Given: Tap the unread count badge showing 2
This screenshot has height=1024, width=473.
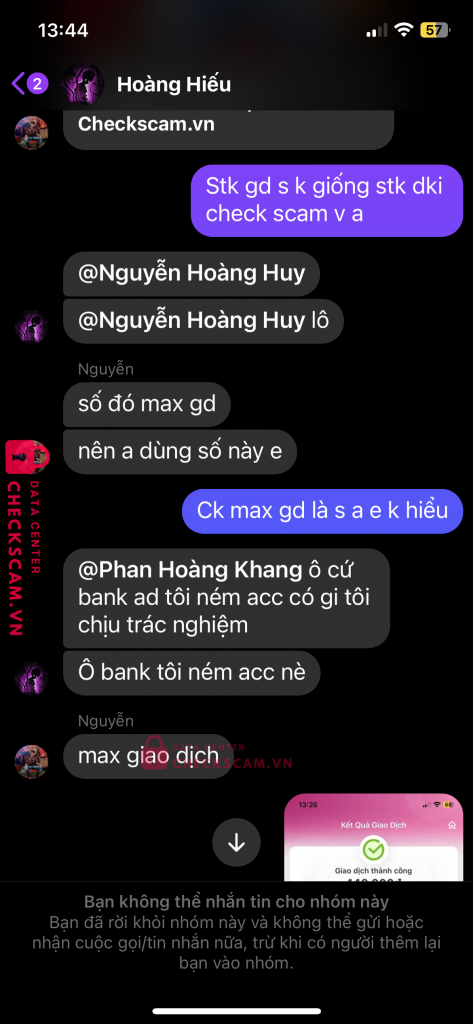Looking at the screenshot, I should [37, 84].
